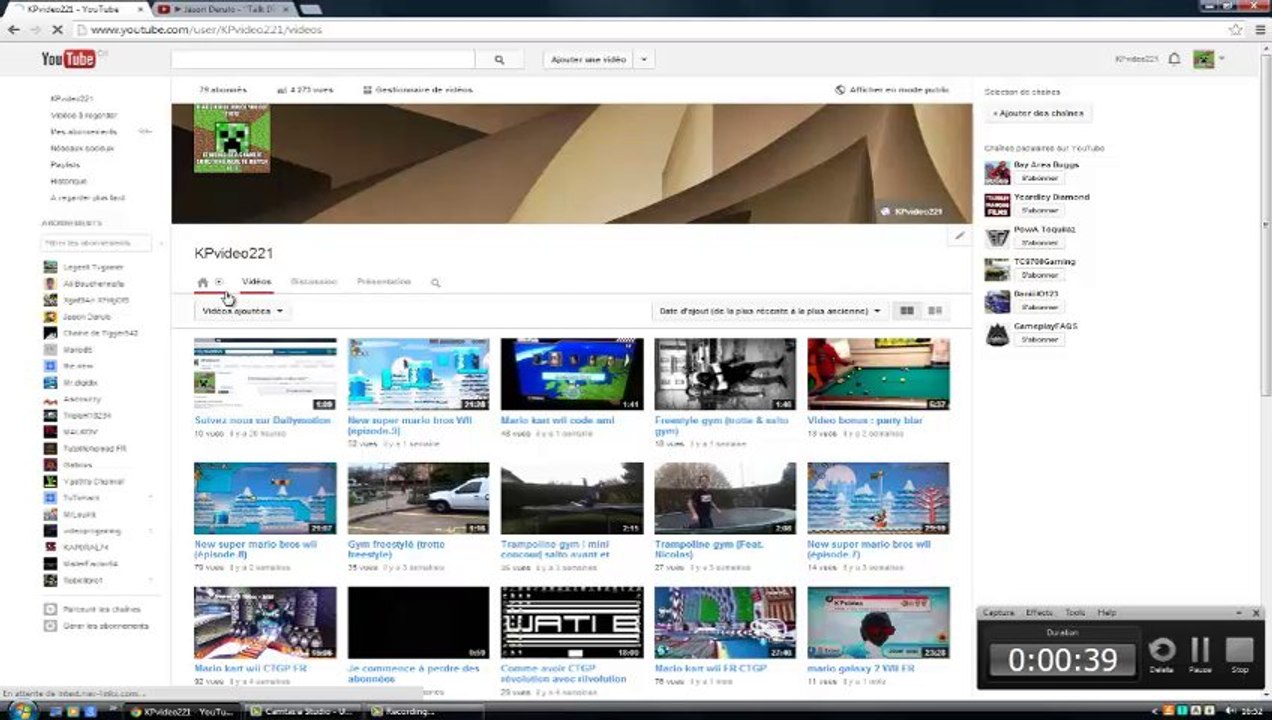Click the subscriptions filter field
Image resolution: width=1272 pixels, height=720 pixels.
[96, 243]
